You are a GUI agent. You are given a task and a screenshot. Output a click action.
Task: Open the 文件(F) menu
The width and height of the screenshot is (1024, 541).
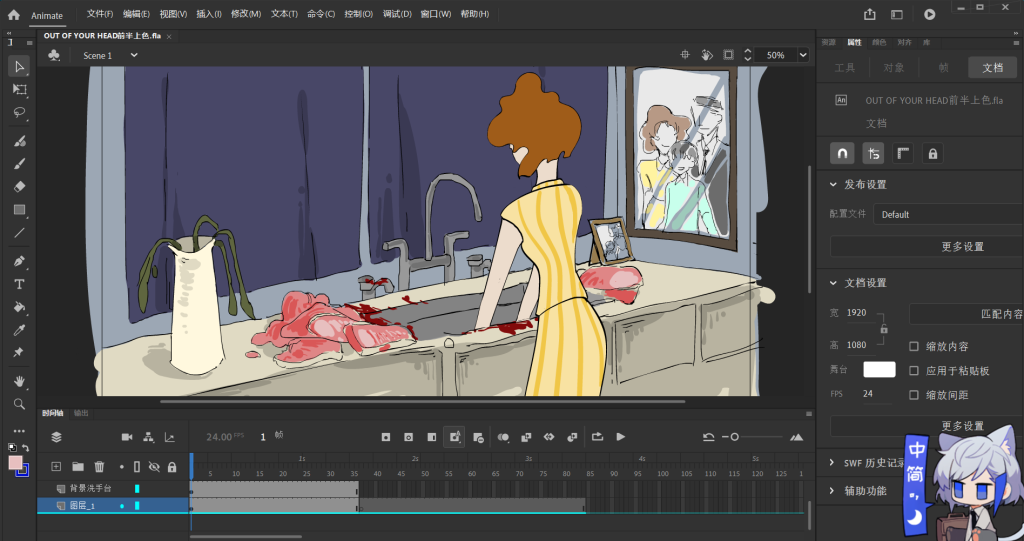coord(100,14)
